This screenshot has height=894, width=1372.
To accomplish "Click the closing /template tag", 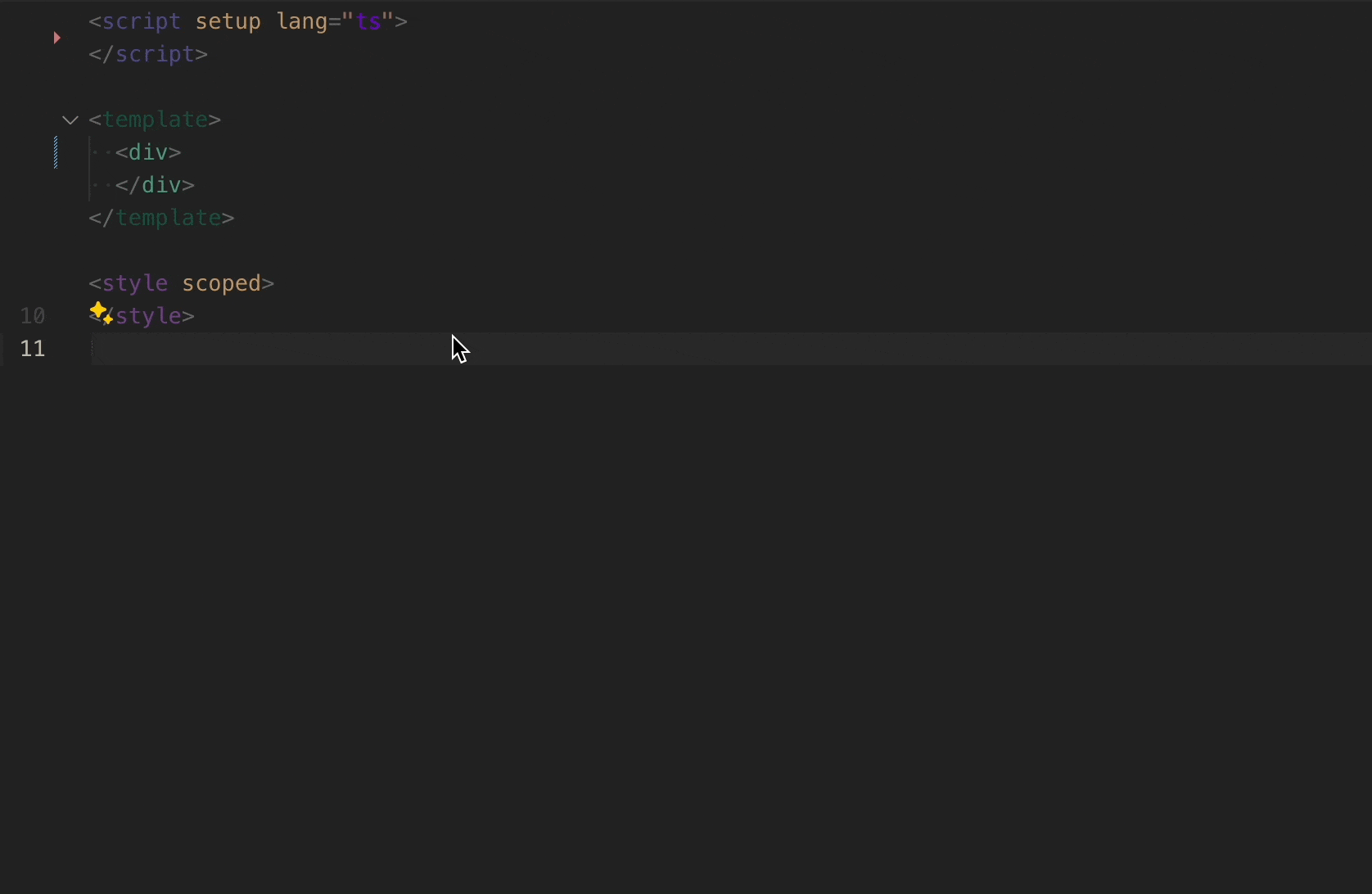I will (x=167, y=218).
